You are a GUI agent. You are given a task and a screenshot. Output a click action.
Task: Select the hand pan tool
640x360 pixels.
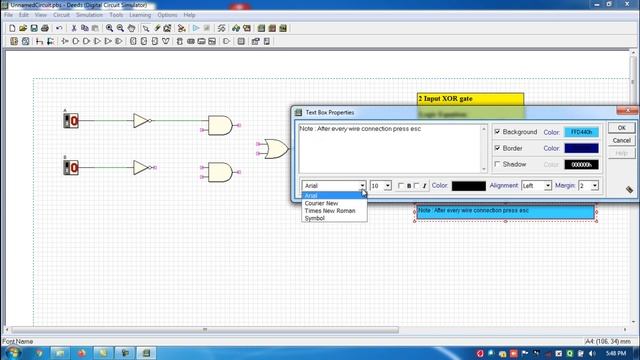click(x=131, y=28)
